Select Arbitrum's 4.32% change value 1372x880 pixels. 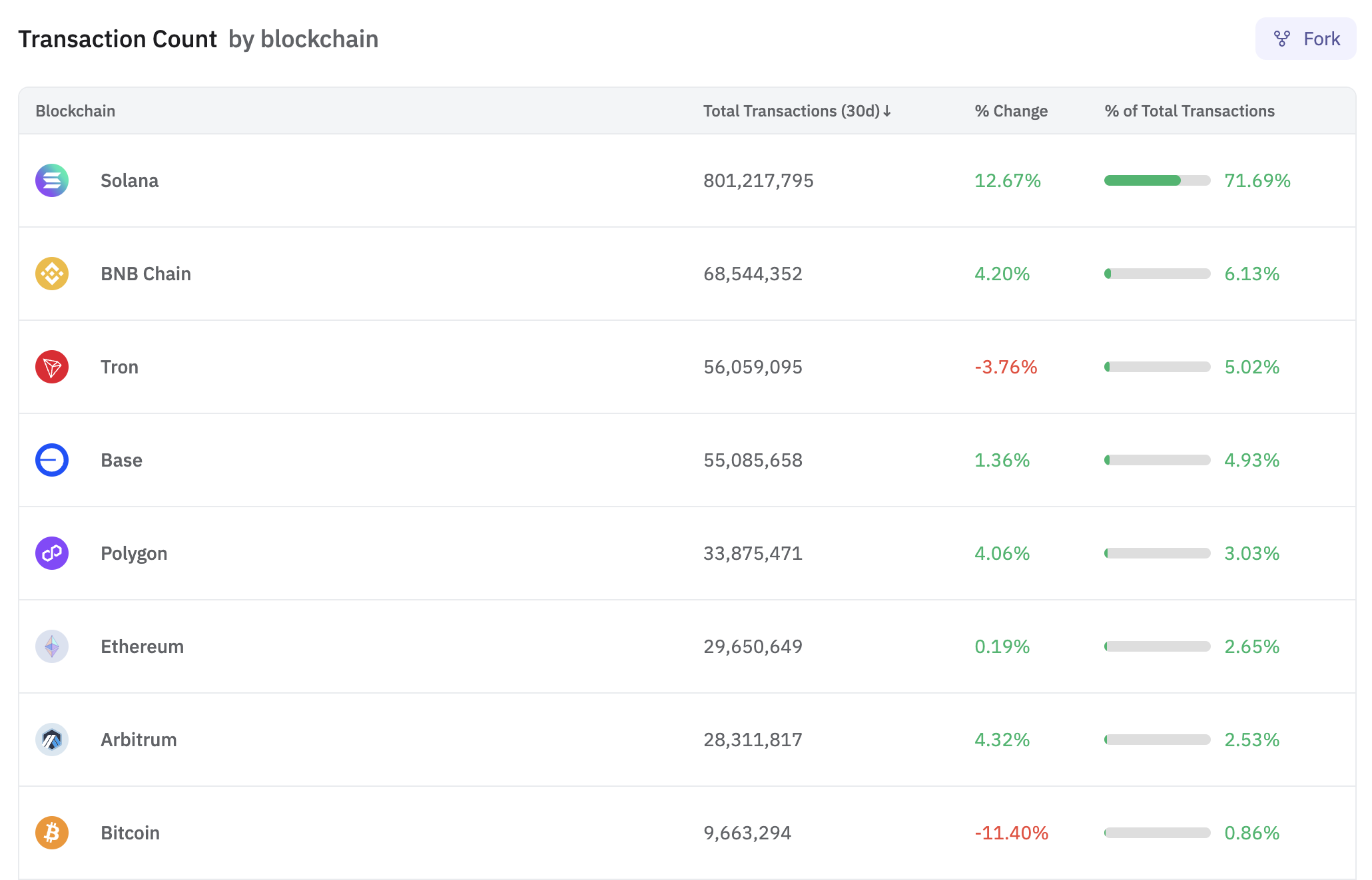click(1002, 740)
